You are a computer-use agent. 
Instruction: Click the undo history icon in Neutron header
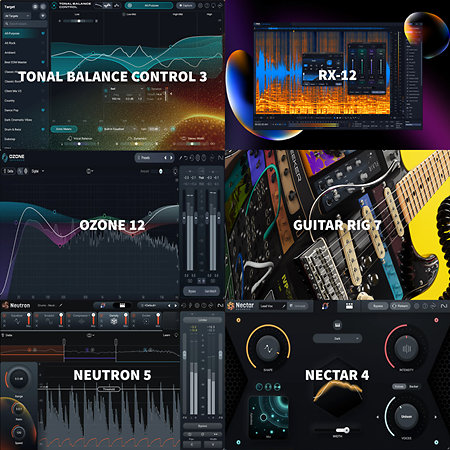point(184,305)
